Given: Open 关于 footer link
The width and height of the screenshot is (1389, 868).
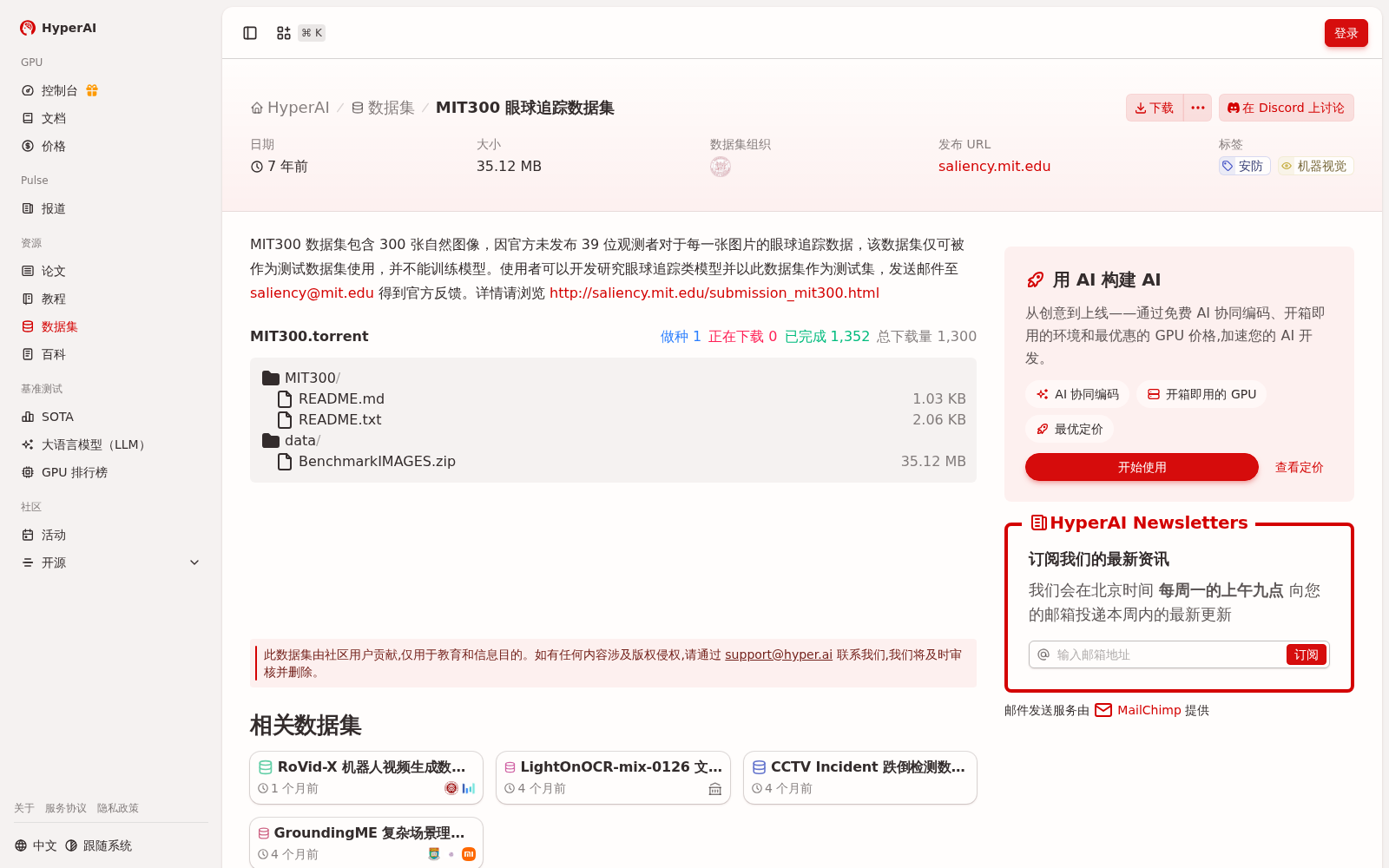Looking at the screenshot, I should click(x=24, y=808).
